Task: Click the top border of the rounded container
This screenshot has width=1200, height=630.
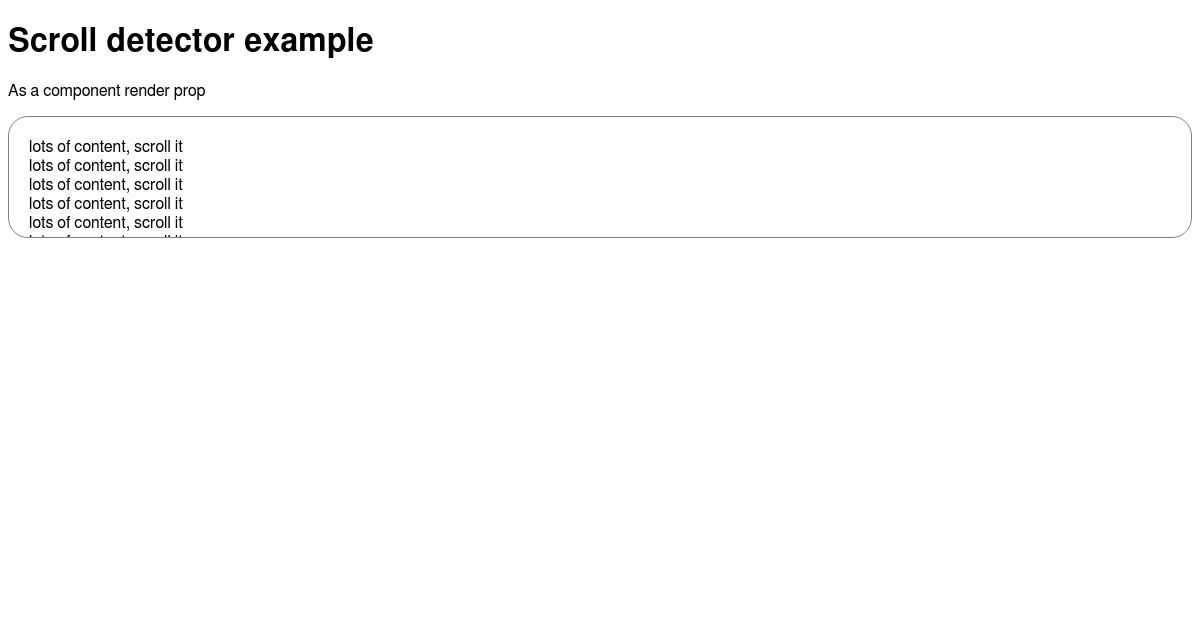Action: click(600, 117)
